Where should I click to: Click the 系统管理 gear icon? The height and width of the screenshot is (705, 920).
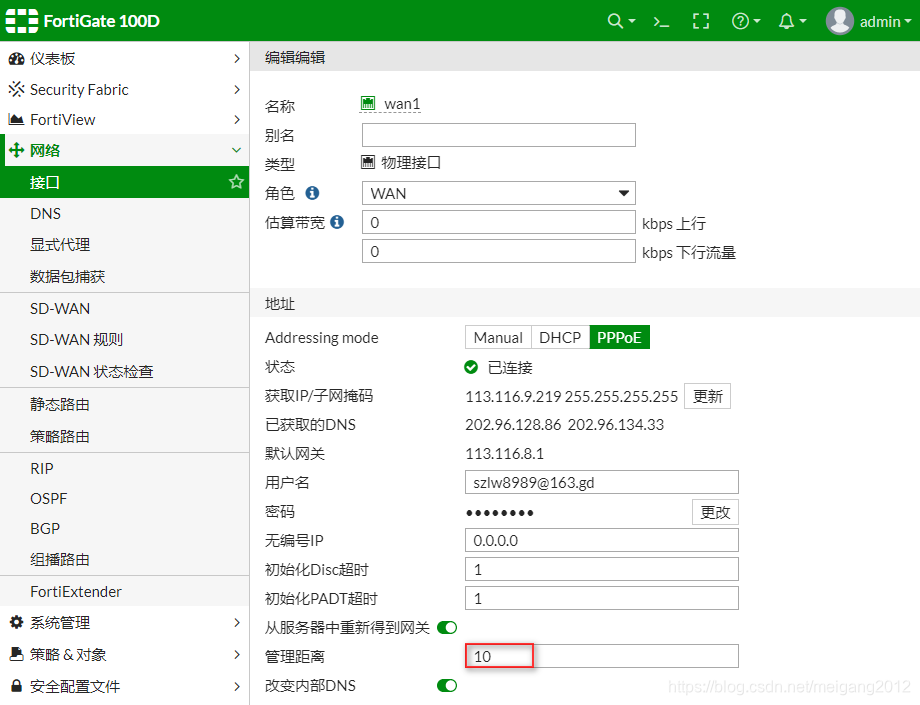coord(16,622)
